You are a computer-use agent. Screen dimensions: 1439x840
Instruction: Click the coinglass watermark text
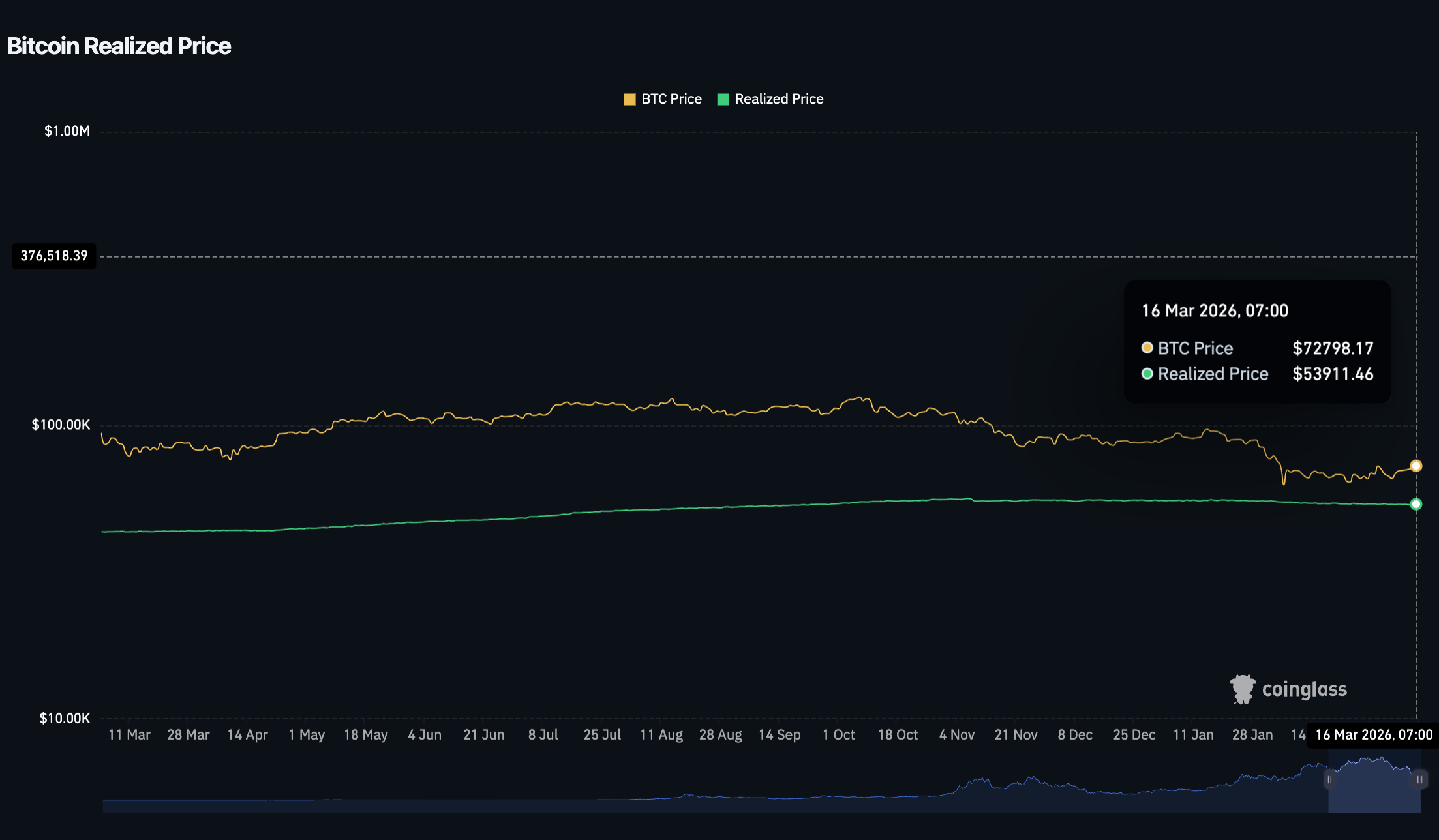point(1304,689)
